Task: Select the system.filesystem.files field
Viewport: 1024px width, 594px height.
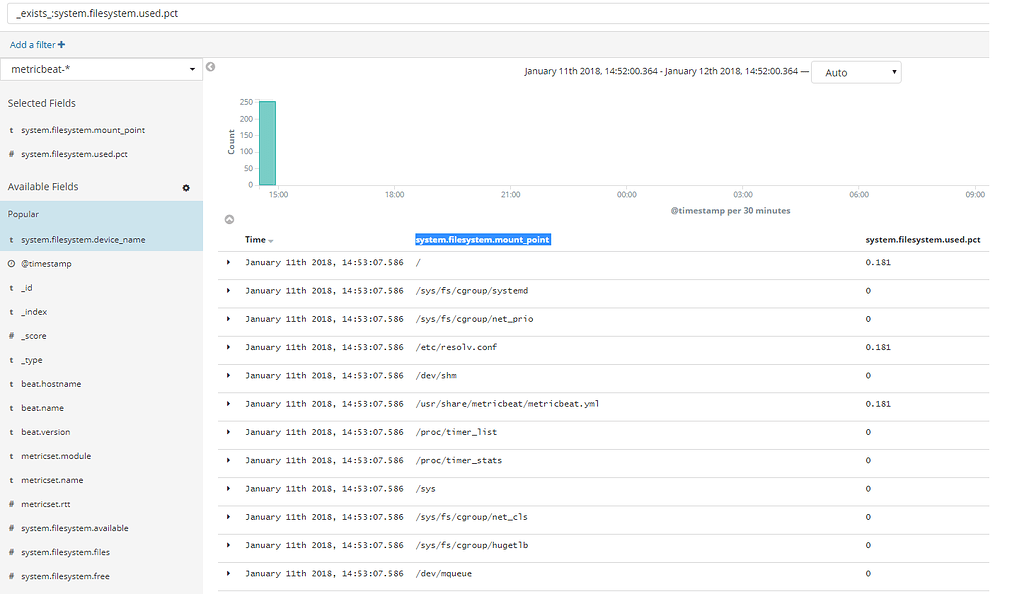Action: pos(65,552)
